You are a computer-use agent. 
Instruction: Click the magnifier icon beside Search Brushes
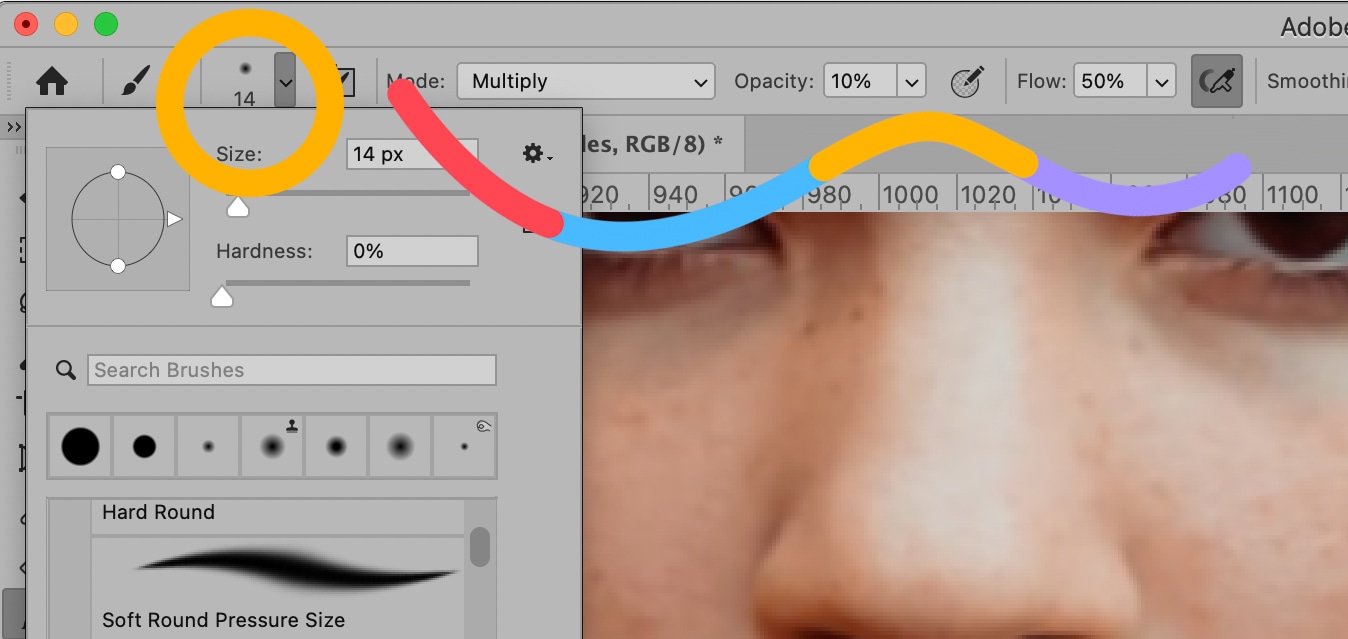click(66, 370)
